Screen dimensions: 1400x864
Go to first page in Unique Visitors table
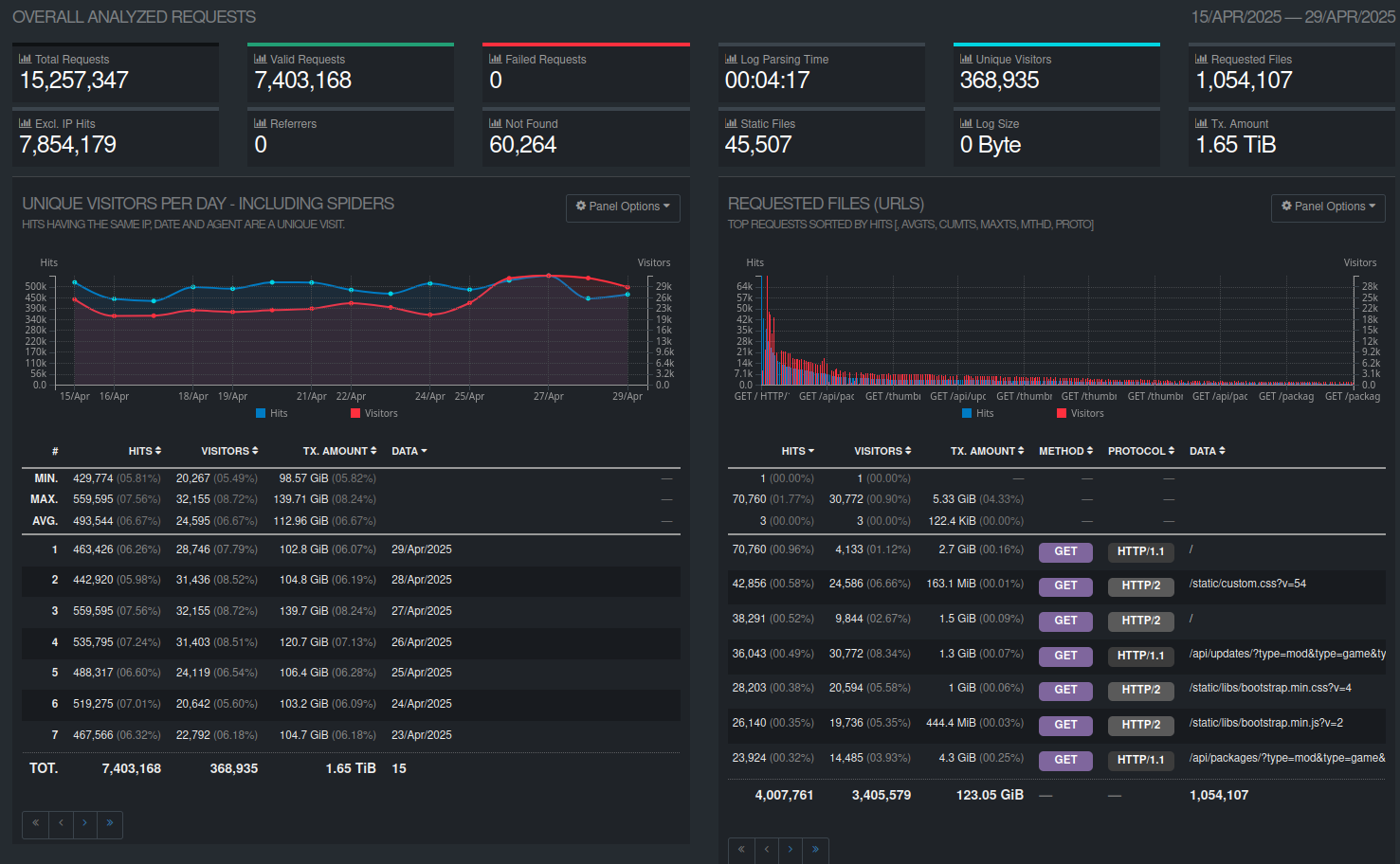coord(35,823)
